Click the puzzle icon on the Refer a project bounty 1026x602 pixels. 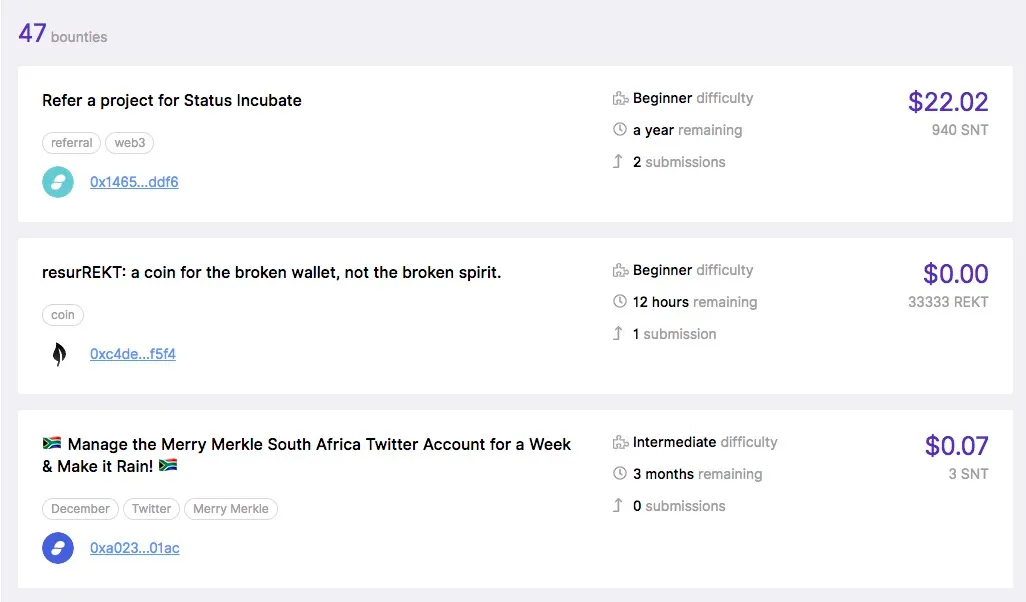tap(620, 99)
